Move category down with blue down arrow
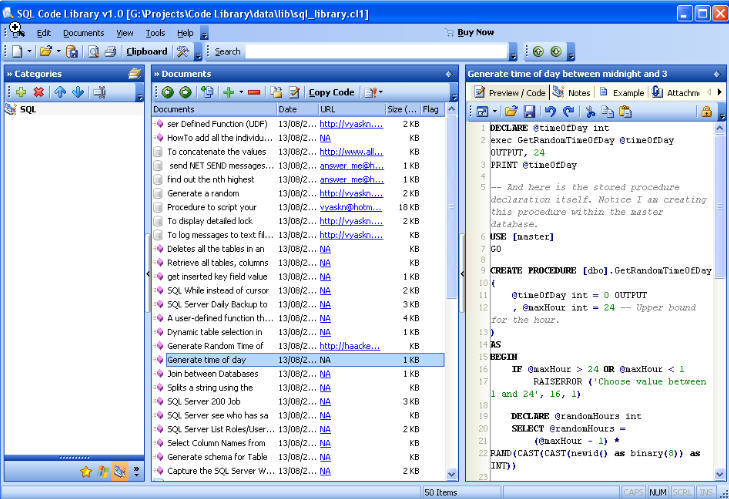 pos(78,92)
